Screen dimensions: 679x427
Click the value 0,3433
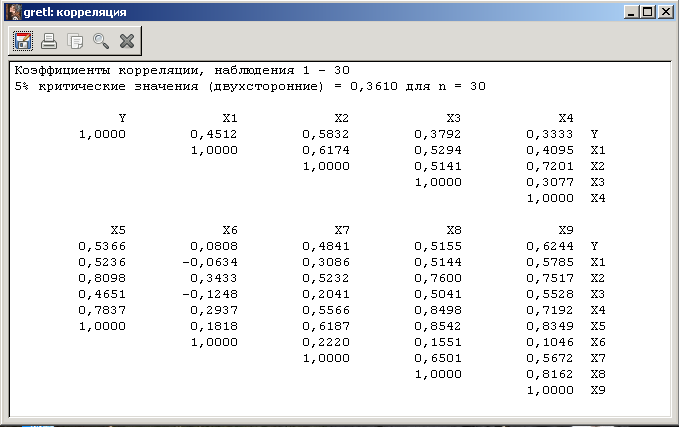click(214, 278)
